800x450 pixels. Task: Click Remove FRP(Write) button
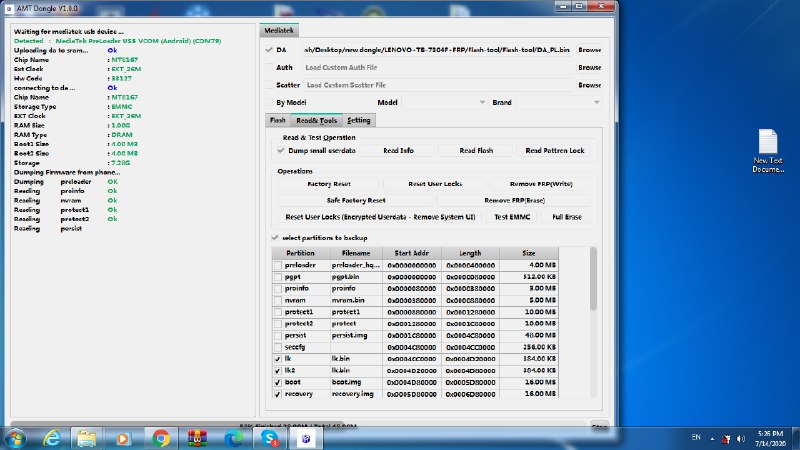coord(541,184)
